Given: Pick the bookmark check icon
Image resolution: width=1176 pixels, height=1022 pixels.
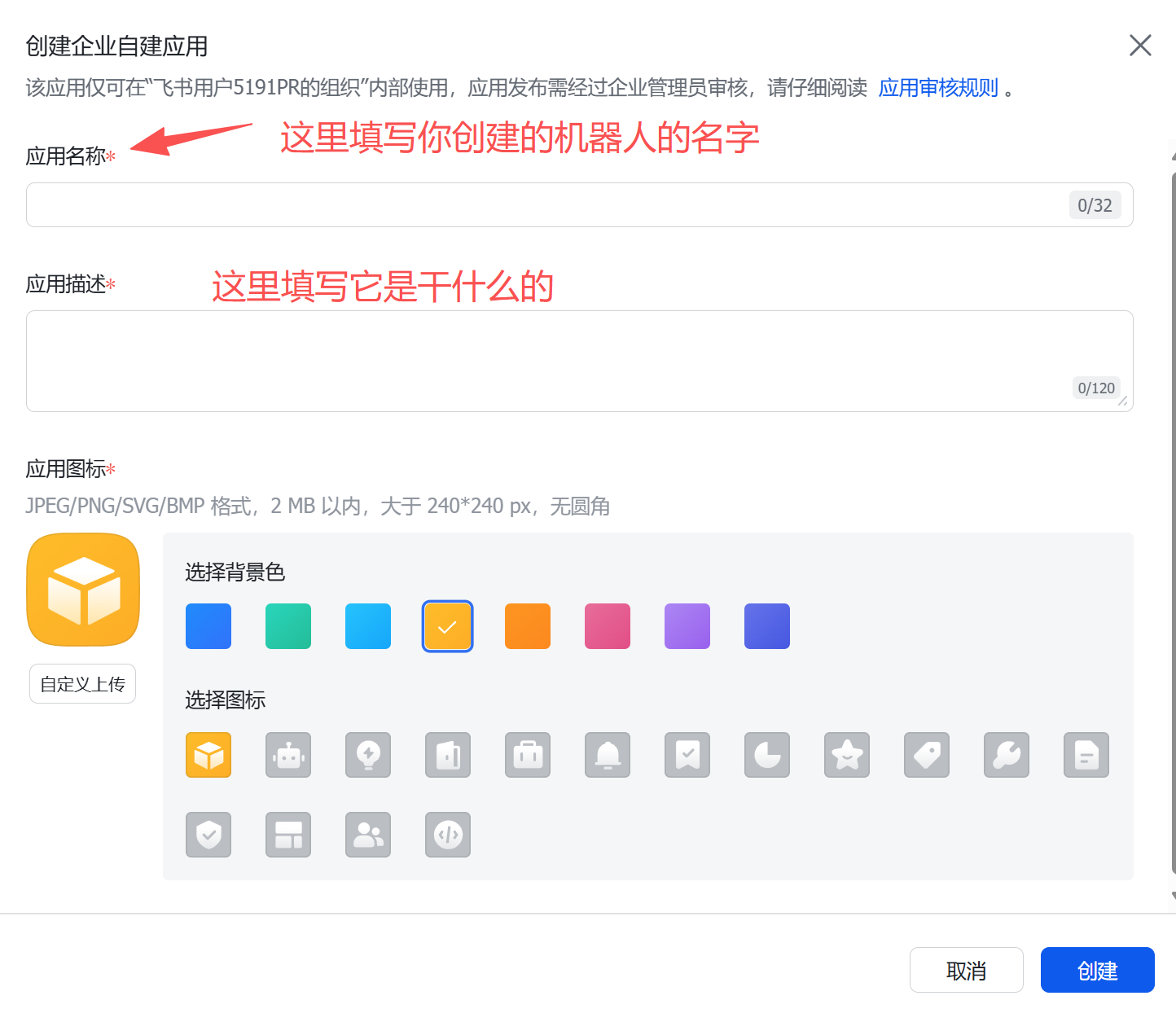Looking at the screenshot, I should [x=687, y=755].
